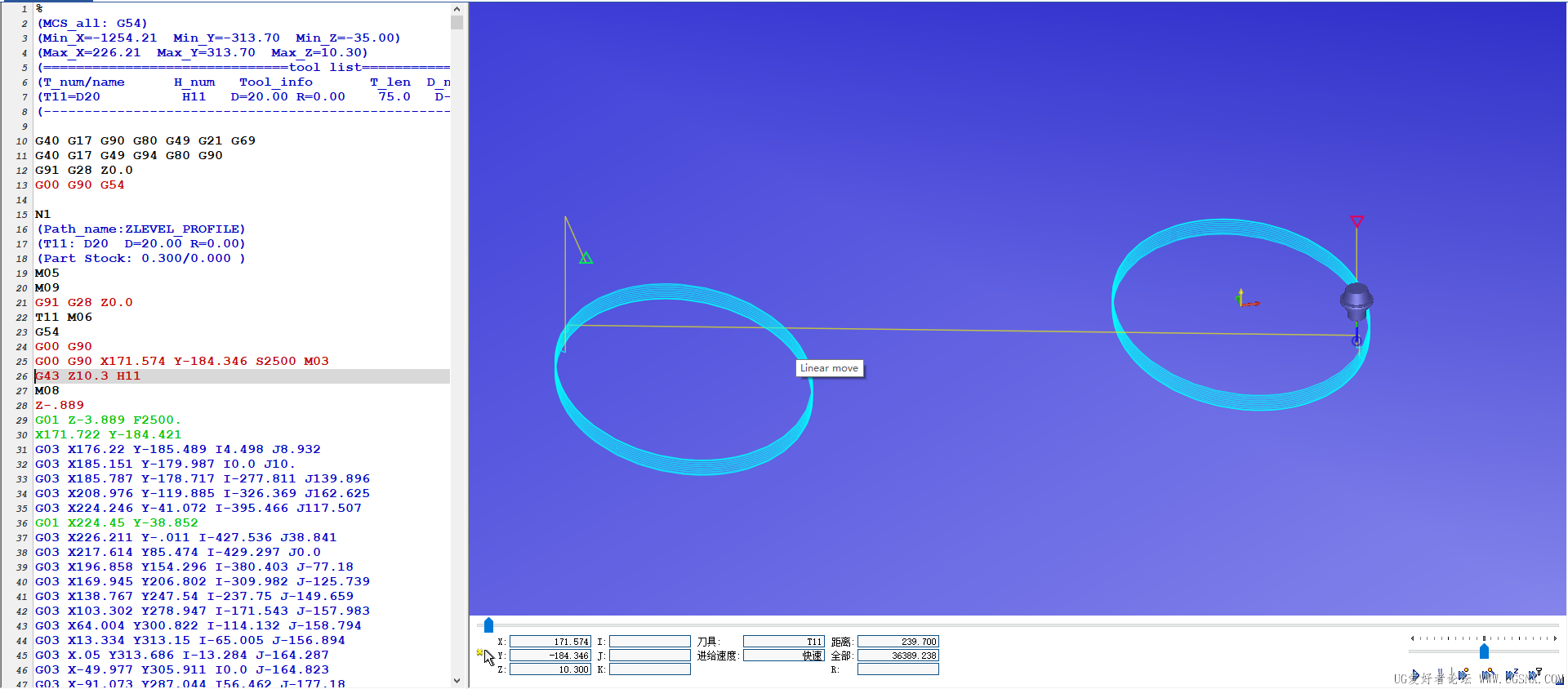
Task: Select line 23 'G54'
Action: click(x=47, y=332)
